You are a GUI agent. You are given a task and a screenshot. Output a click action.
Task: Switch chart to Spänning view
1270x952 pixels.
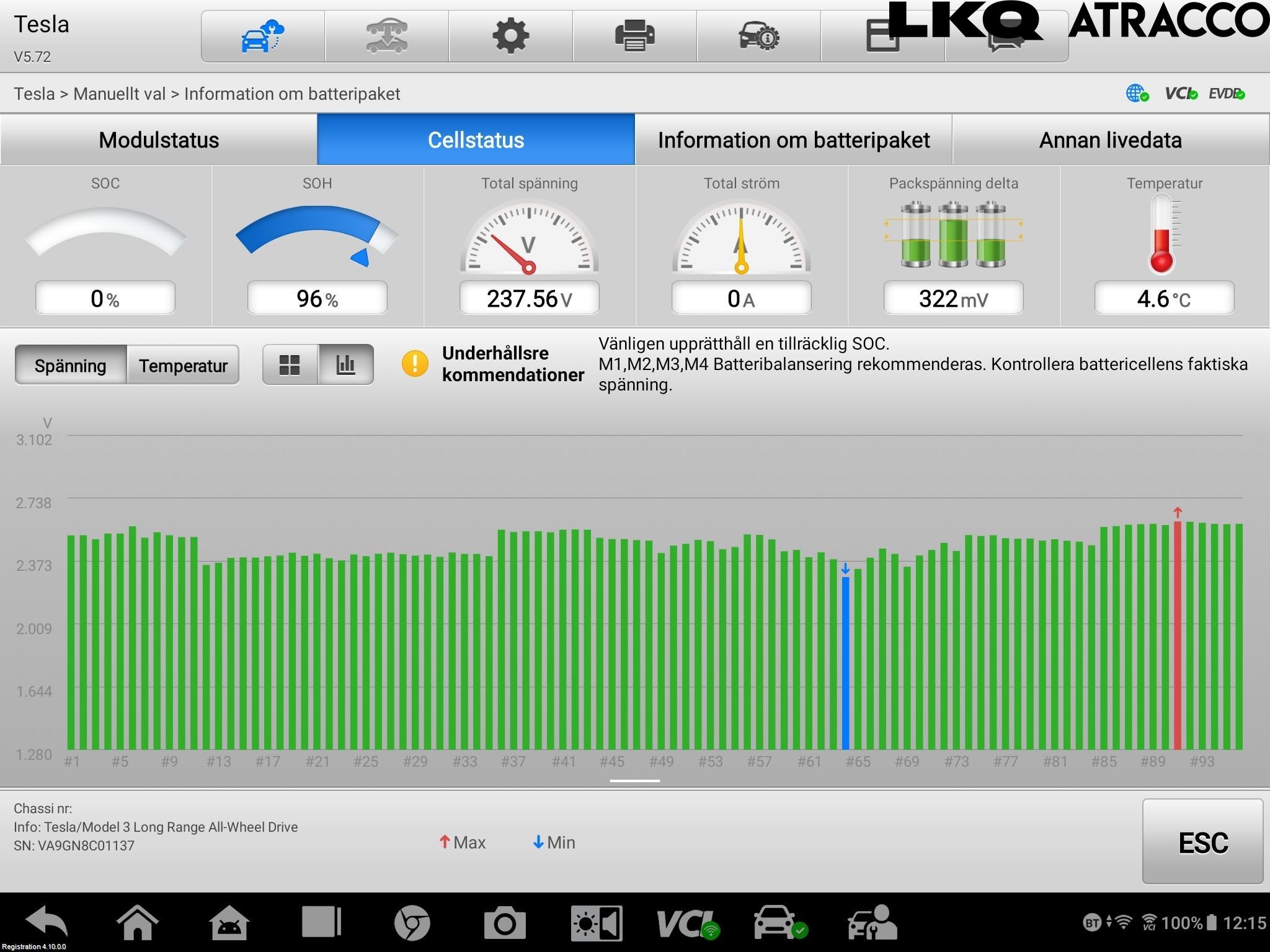tap(71, 366)
